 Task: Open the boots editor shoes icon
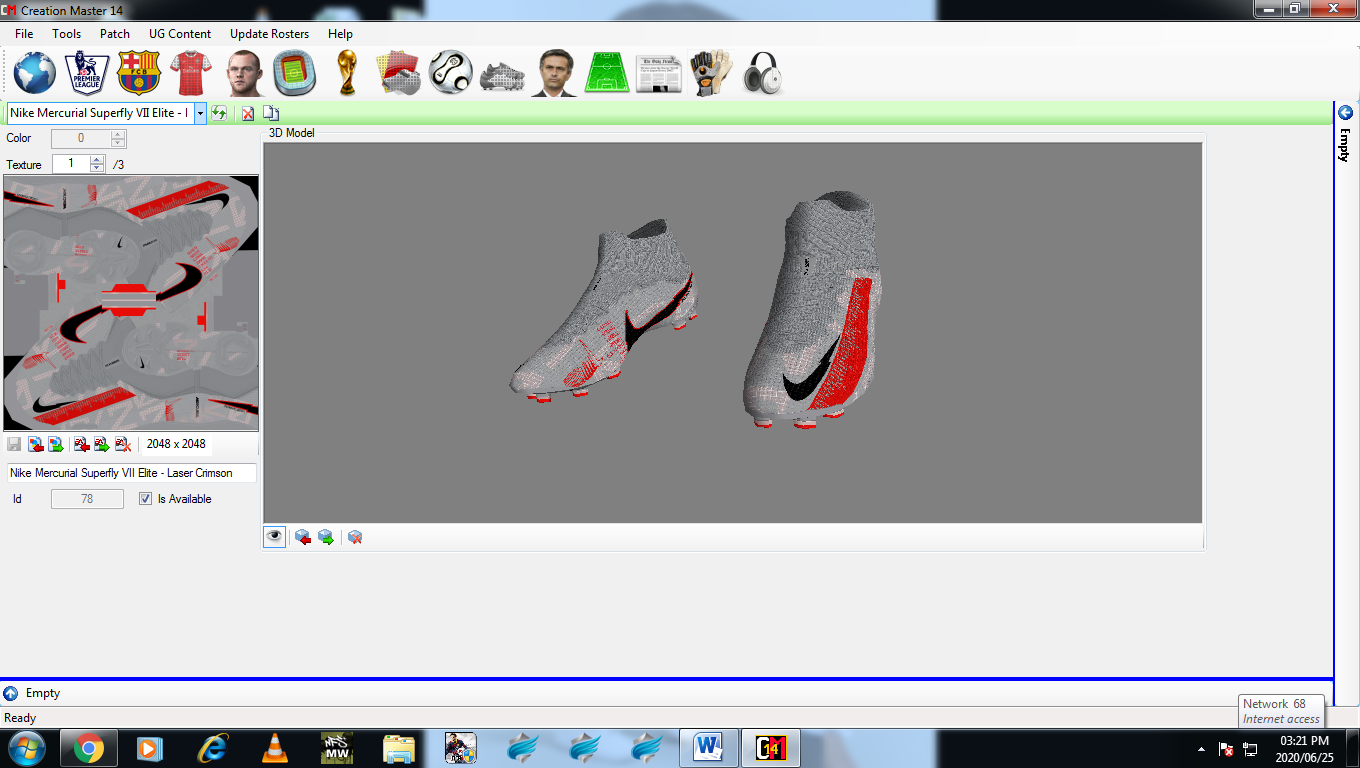tap(503, 76)
